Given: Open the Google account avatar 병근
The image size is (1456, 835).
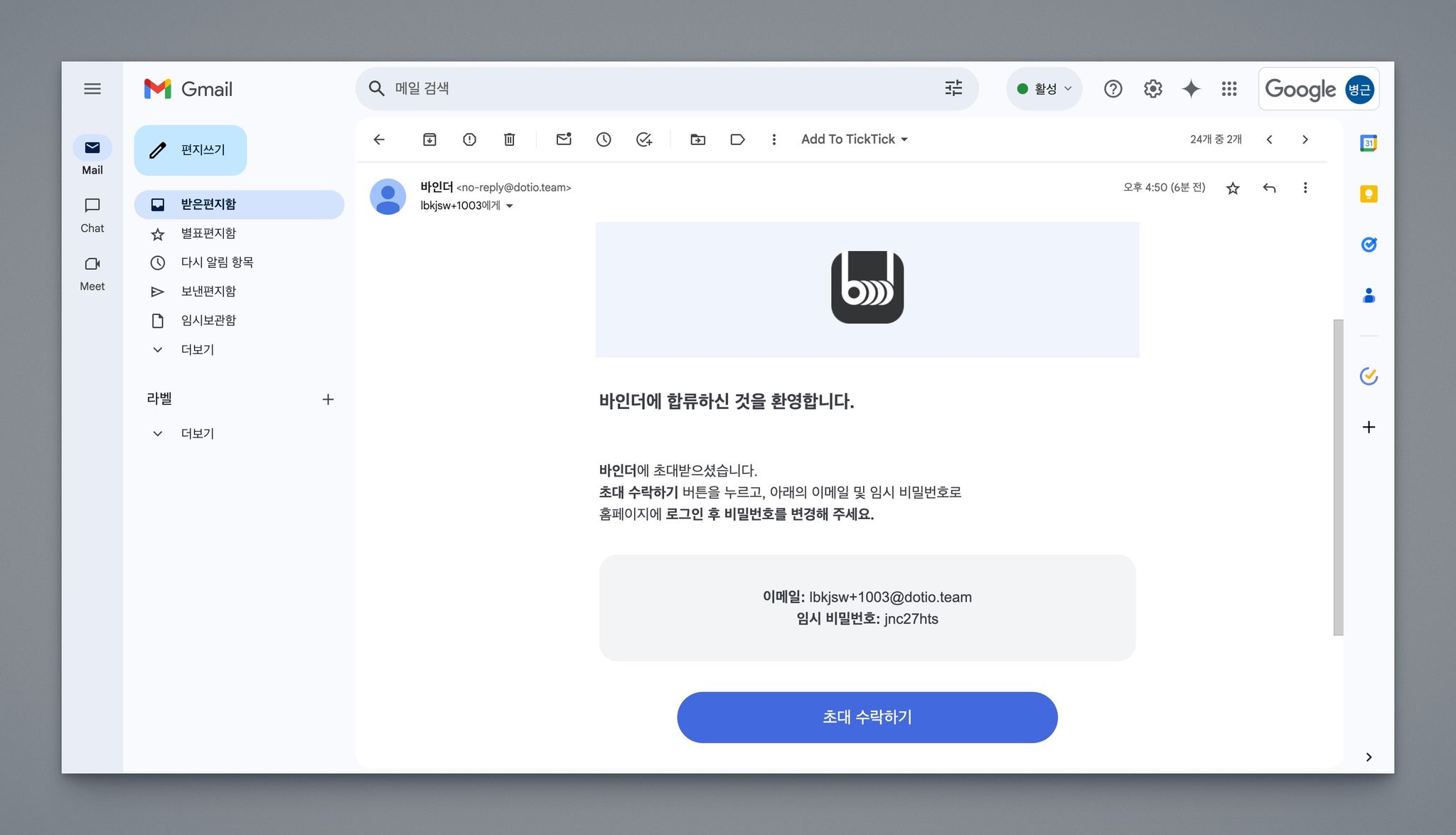Looking at the screenshot, I should pyautogui.click(x=1359, y=90).
